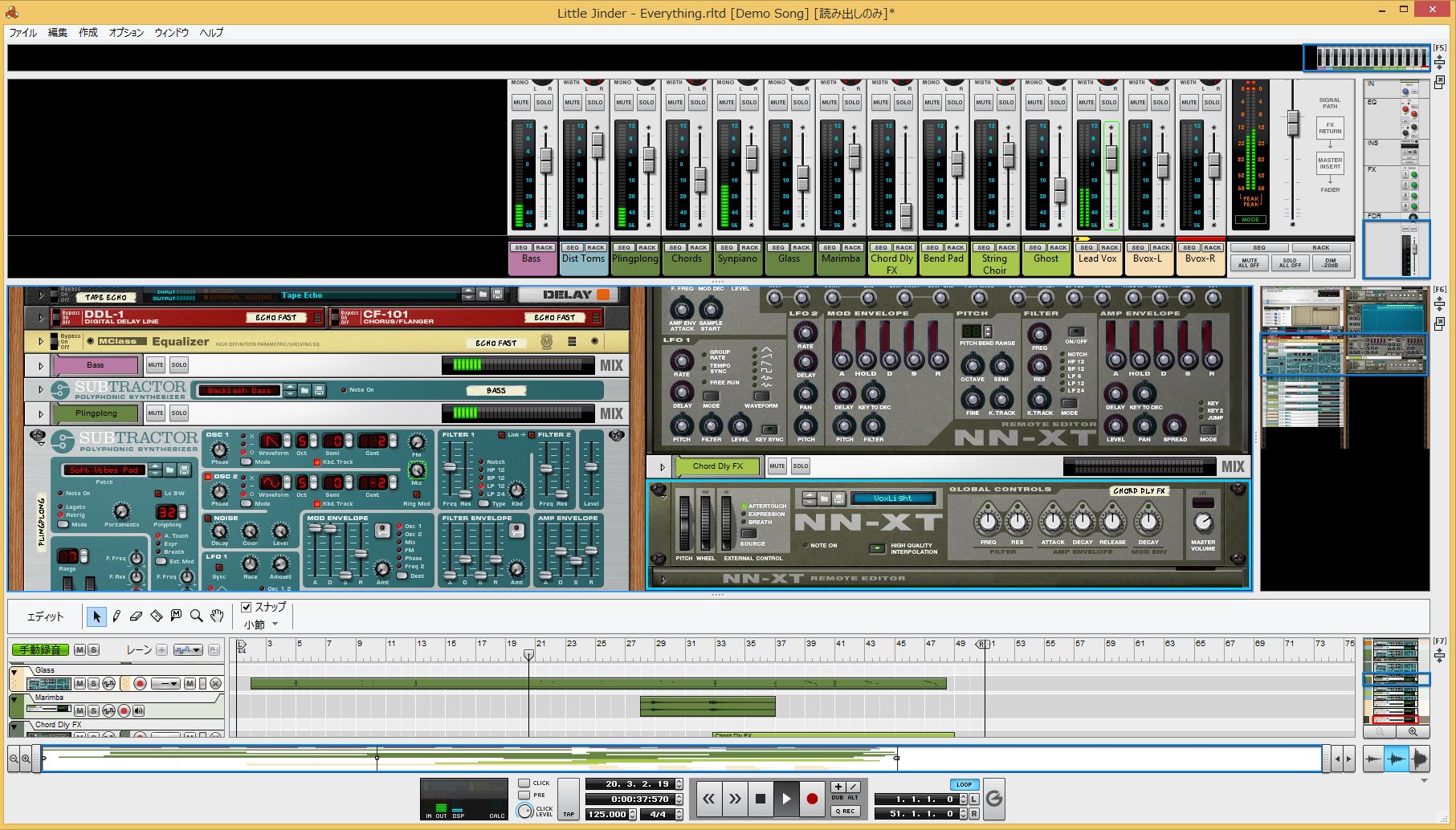Click the stop transport button
This screenshot has height=830, width=1456.
761,799
